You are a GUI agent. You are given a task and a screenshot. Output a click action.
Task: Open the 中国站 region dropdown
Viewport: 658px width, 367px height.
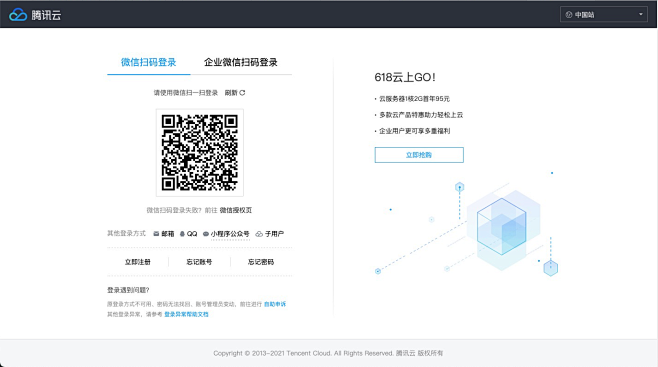(x=603, y=15)
